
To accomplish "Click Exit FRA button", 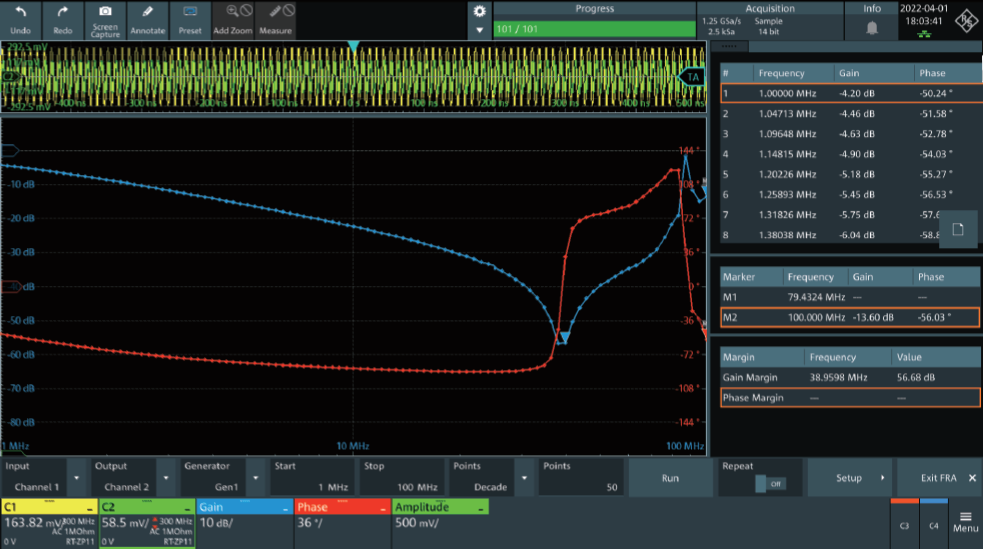I will click(x=938, y=478).
